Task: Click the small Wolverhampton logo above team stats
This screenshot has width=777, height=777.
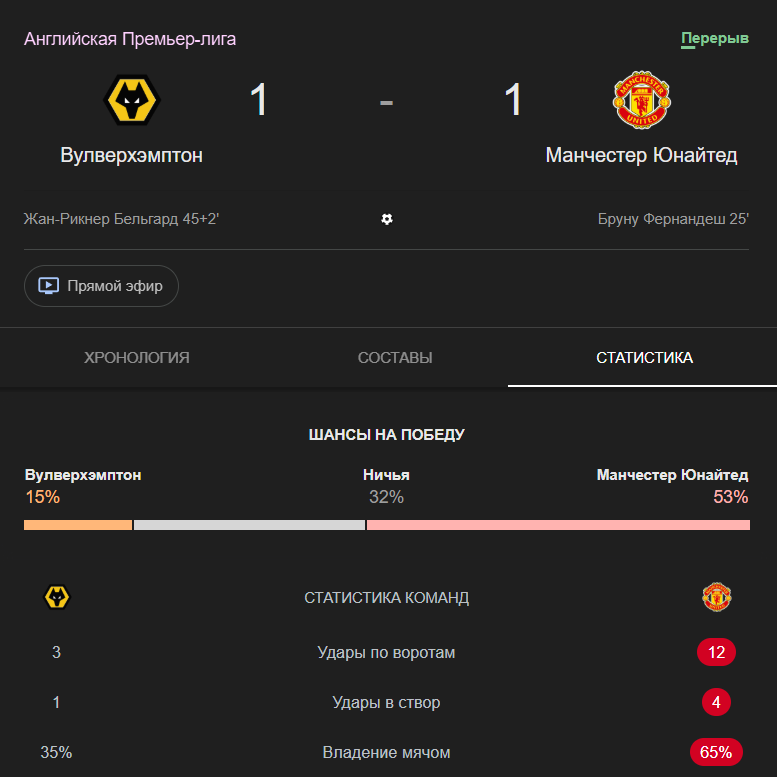Action: (57, 598)
